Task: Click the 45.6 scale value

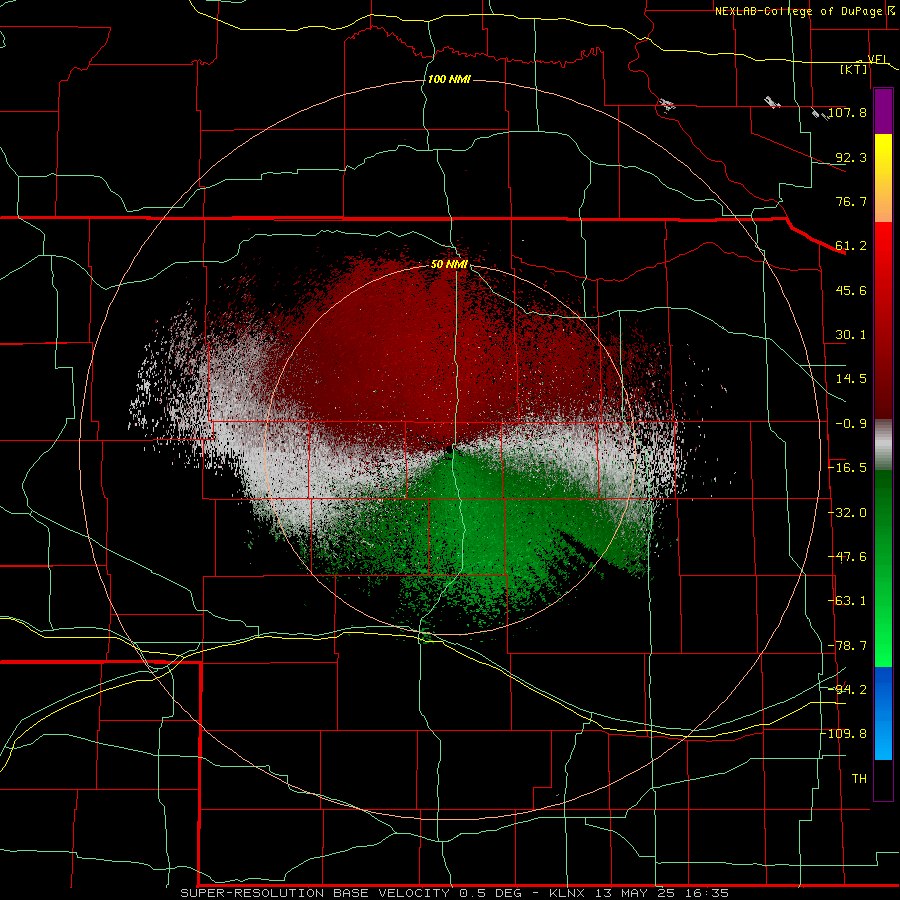Action: 851,290
